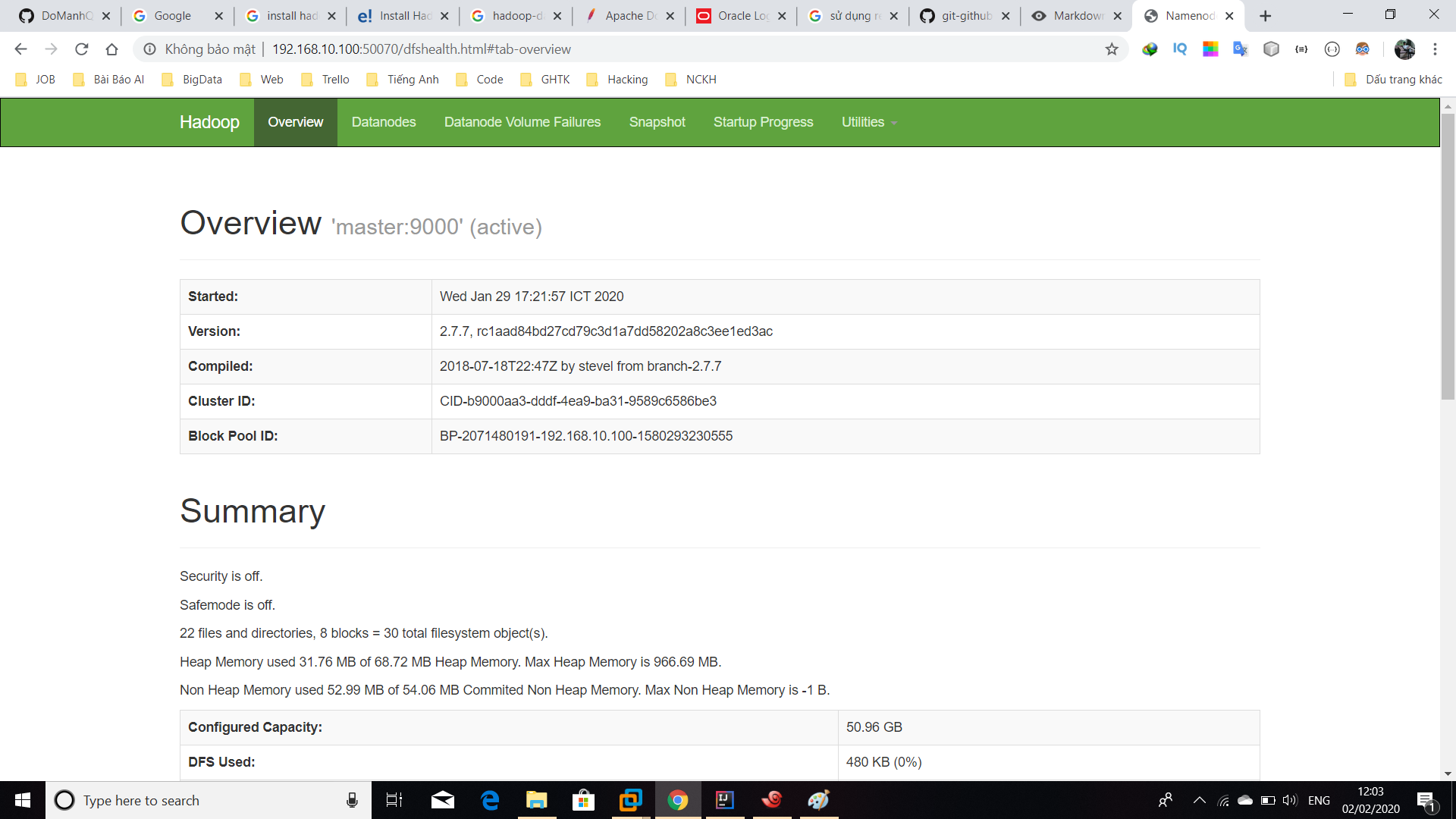The height and width of the screenshot is (819, 1456).
Task: Switch to the Datanodes tab
Action: click(x=384, y=122)
